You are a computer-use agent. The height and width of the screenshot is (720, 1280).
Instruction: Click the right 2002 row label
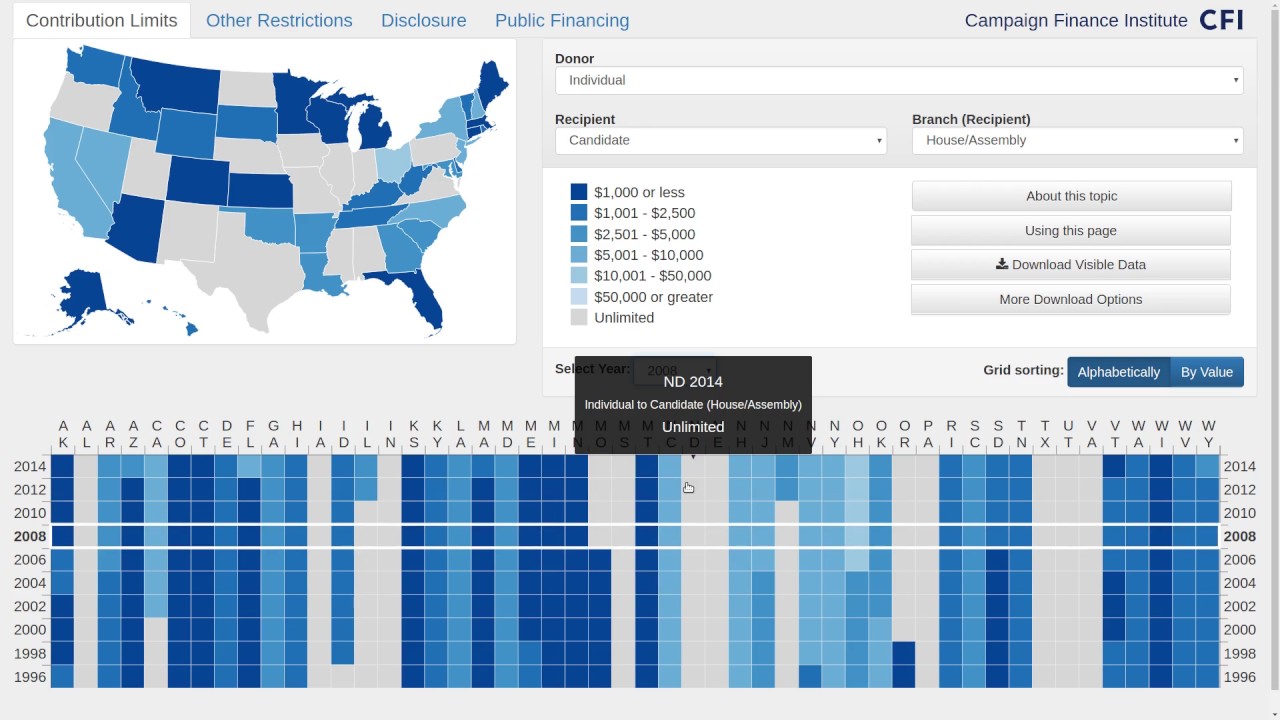tap(1240, 606)
